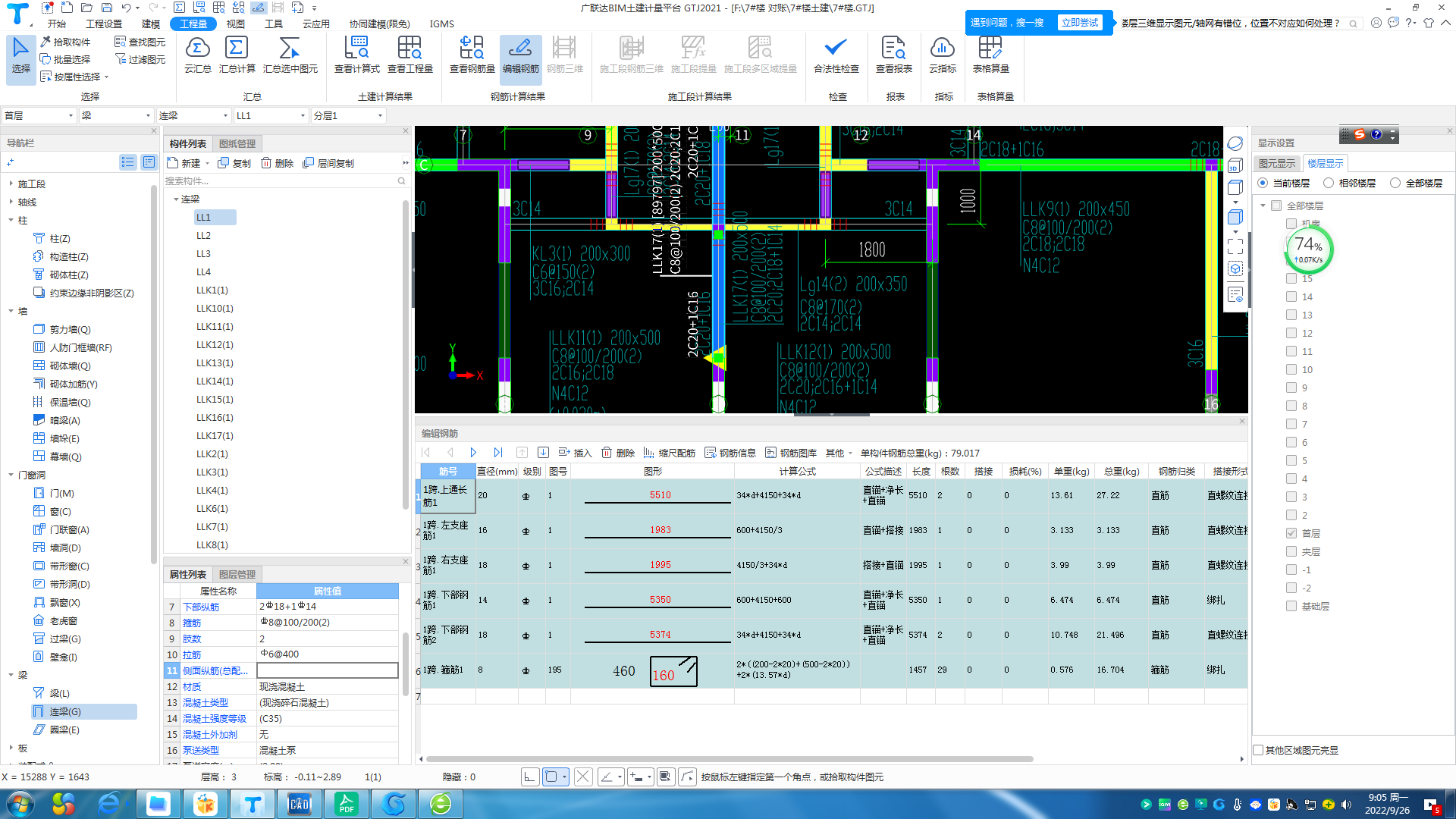
Task: Open the 梁 category dropdown
Action: pos(116,115)
